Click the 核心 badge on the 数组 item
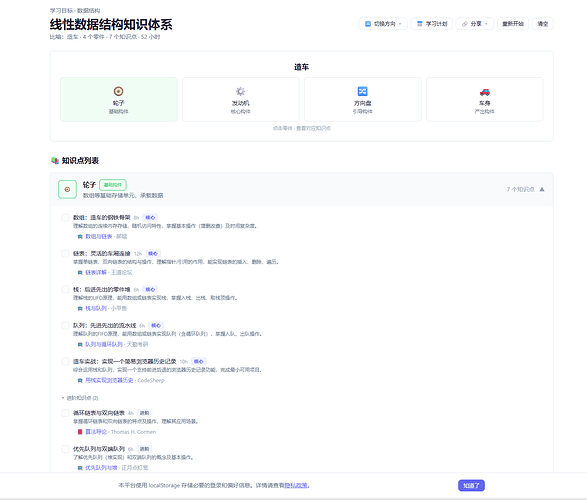Image resolution: width=587 pixels, height=500 pixels. 150,217
